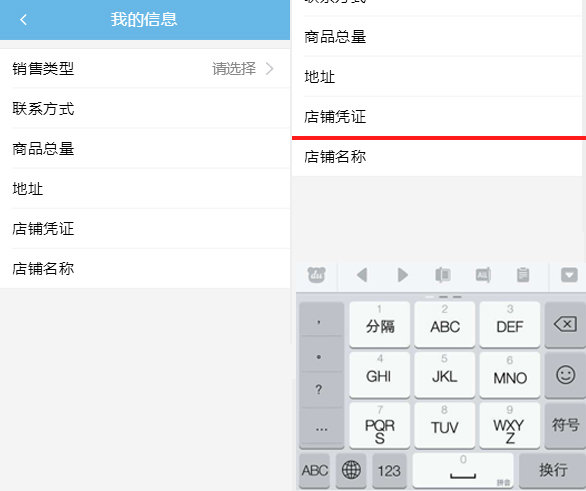Tap the backspace delete key
This screenshot has width=586, height=491.
(x=565, y=324)
